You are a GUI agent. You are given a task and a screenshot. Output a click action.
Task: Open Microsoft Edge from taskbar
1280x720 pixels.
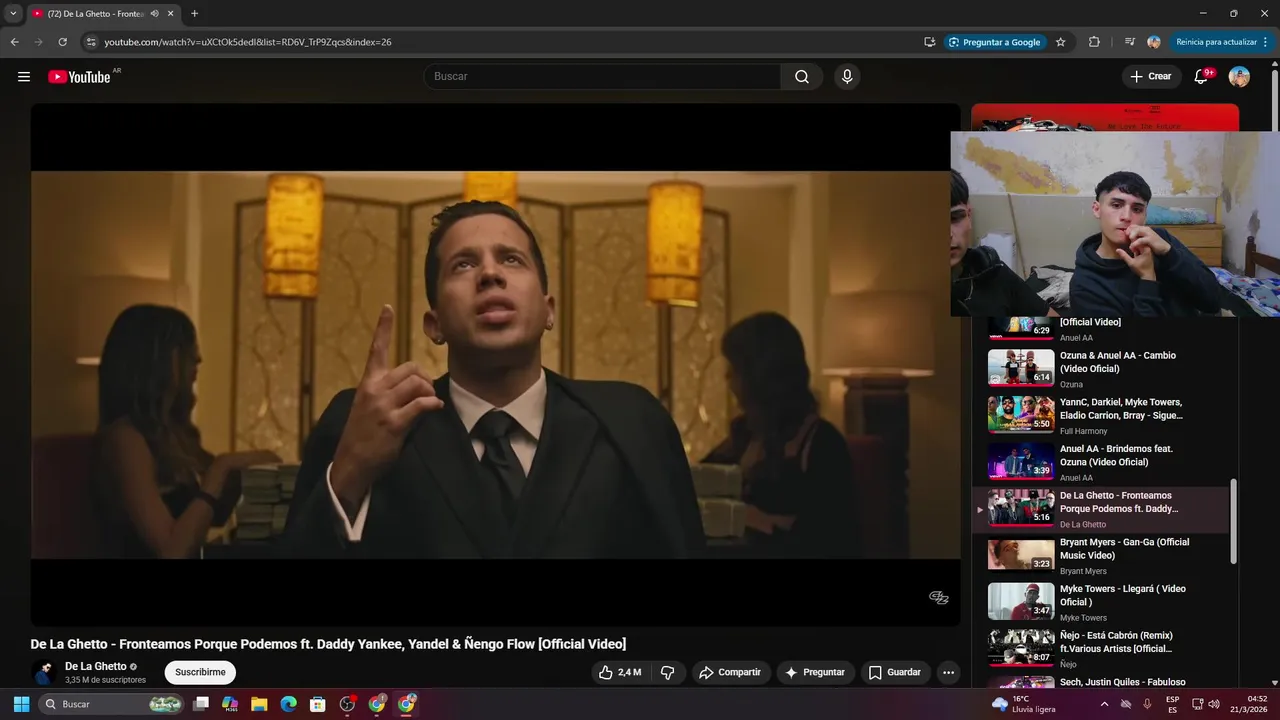[288, 704]
